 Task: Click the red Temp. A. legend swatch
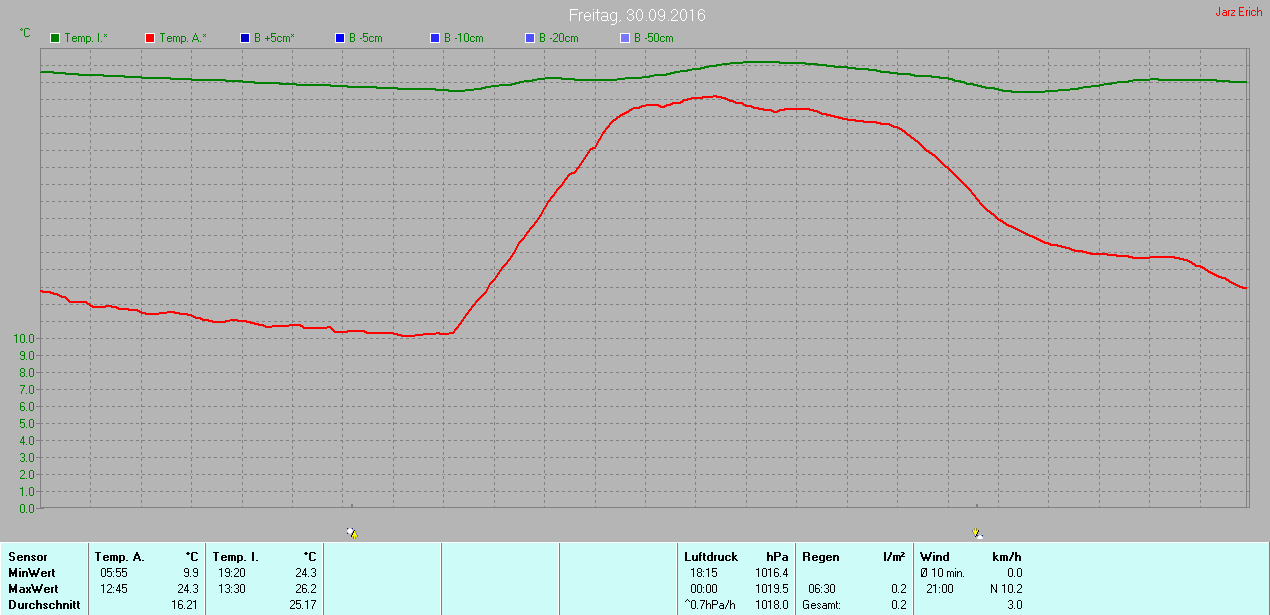coord(150,38)
